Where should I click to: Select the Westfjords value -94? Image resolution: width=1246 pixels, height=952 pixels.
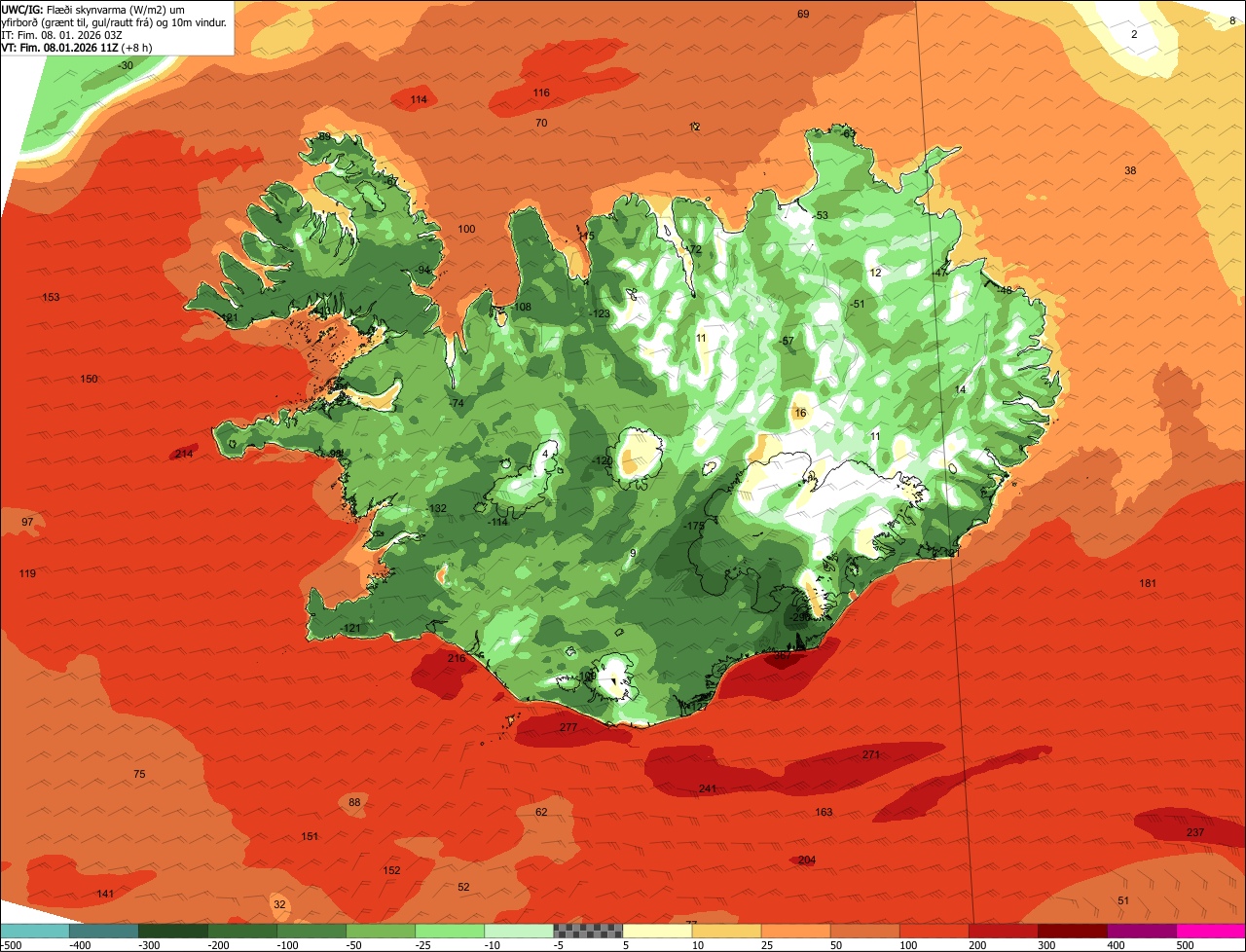pos(422,271)
